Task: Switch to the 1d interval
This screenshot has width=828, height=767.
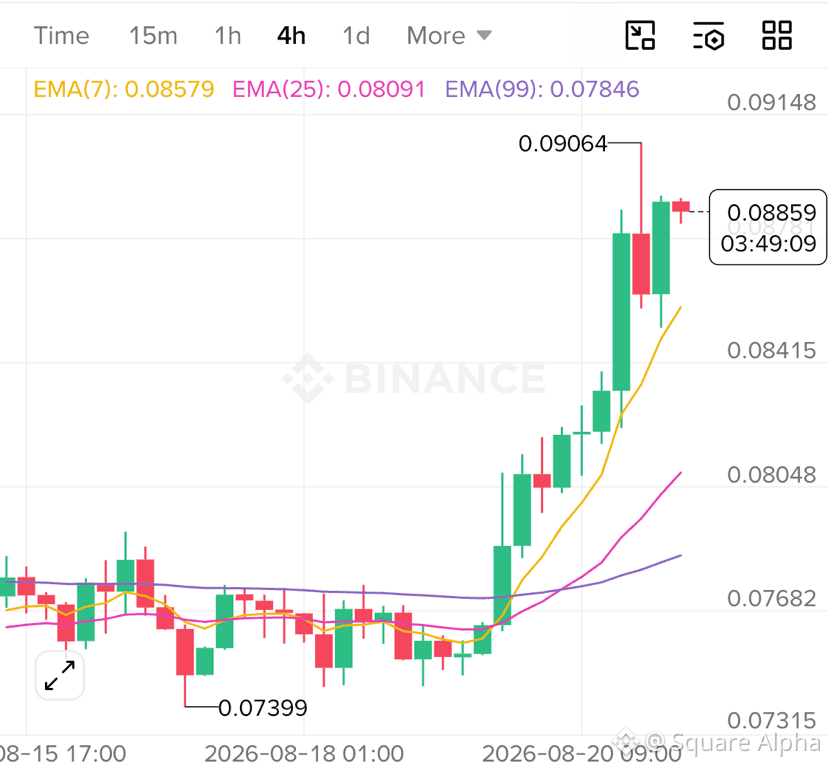Action: [x=356, y=36]
